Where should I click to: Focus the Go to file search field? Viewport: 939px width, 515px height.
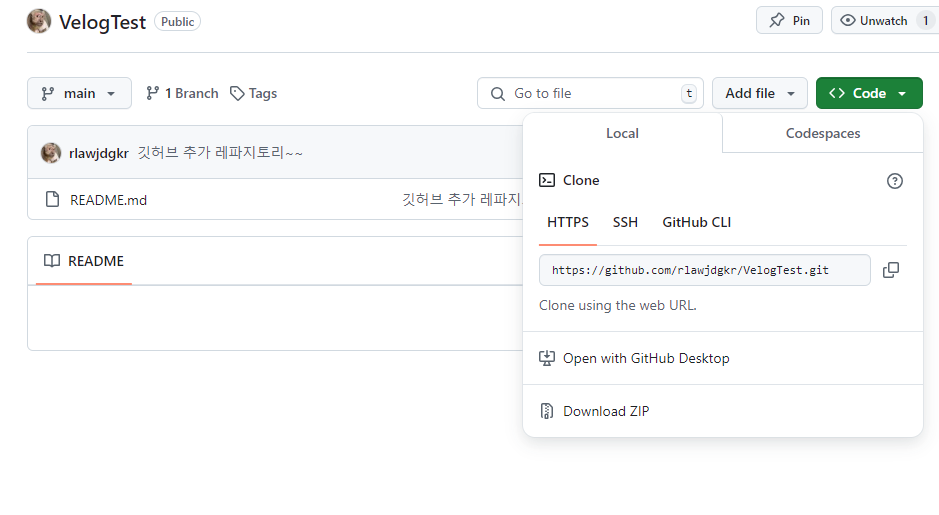590,93
